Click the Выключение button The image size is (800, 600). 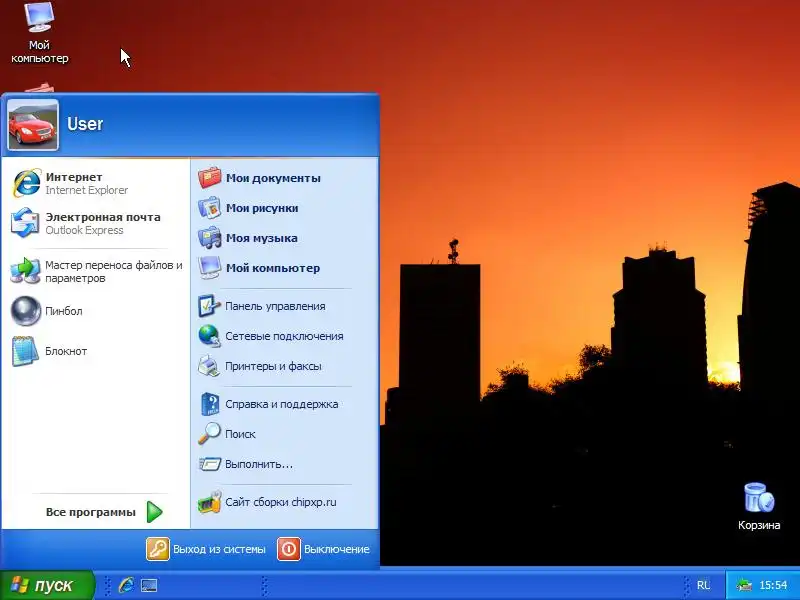coord(324,549)
